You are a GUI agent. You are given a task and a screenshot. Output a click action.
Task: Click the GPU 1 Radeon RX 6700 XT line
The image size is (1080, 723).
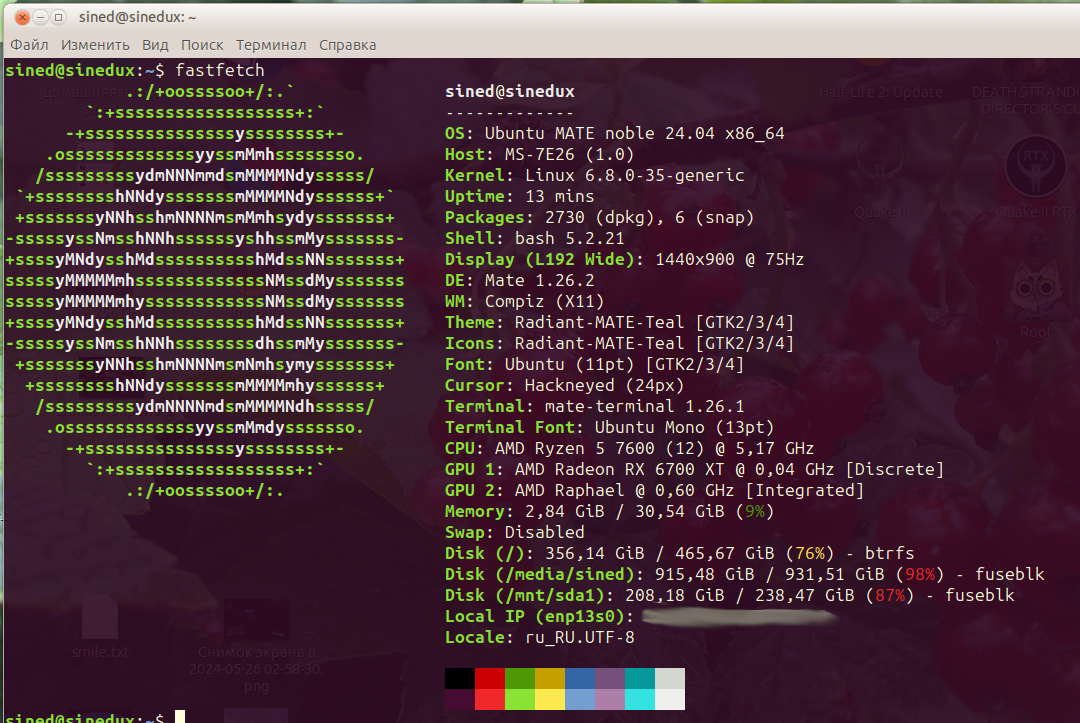point(694,470)
